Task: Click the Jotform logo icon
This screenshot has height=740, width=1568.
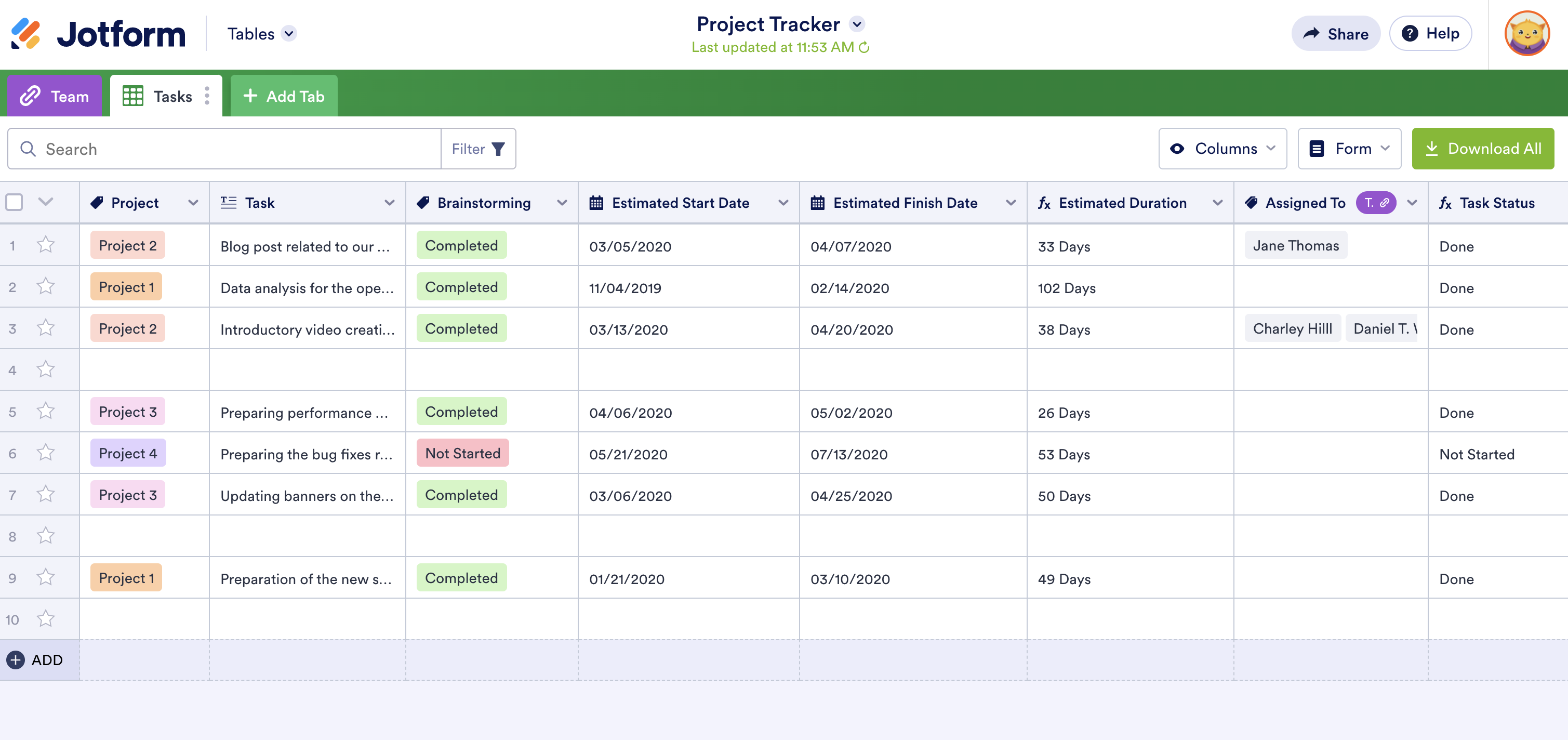Action: pos(25,33)
